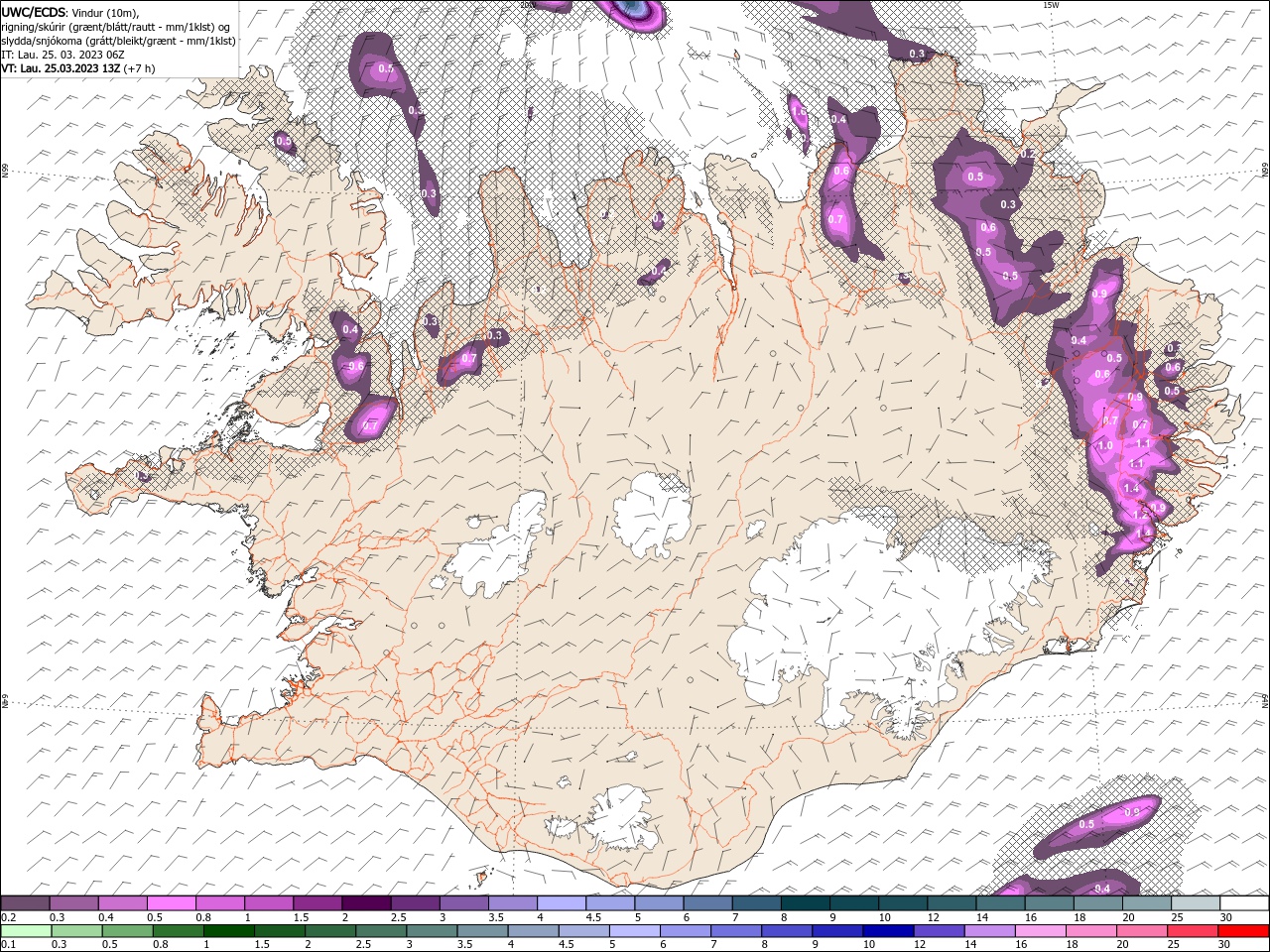Click the '0.2' label under snow legend

7,917
